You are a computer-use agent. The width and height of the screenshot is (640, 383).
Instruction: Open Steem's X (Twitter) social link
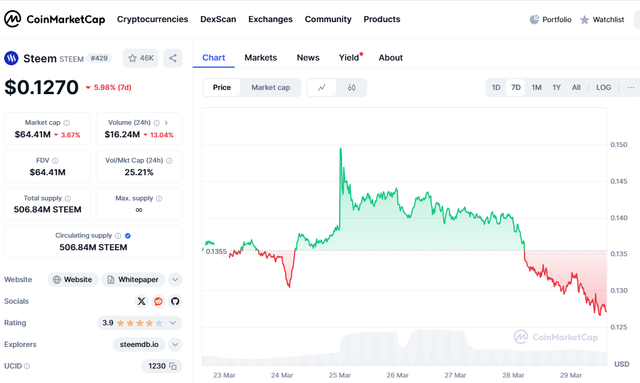coord(141,301)
